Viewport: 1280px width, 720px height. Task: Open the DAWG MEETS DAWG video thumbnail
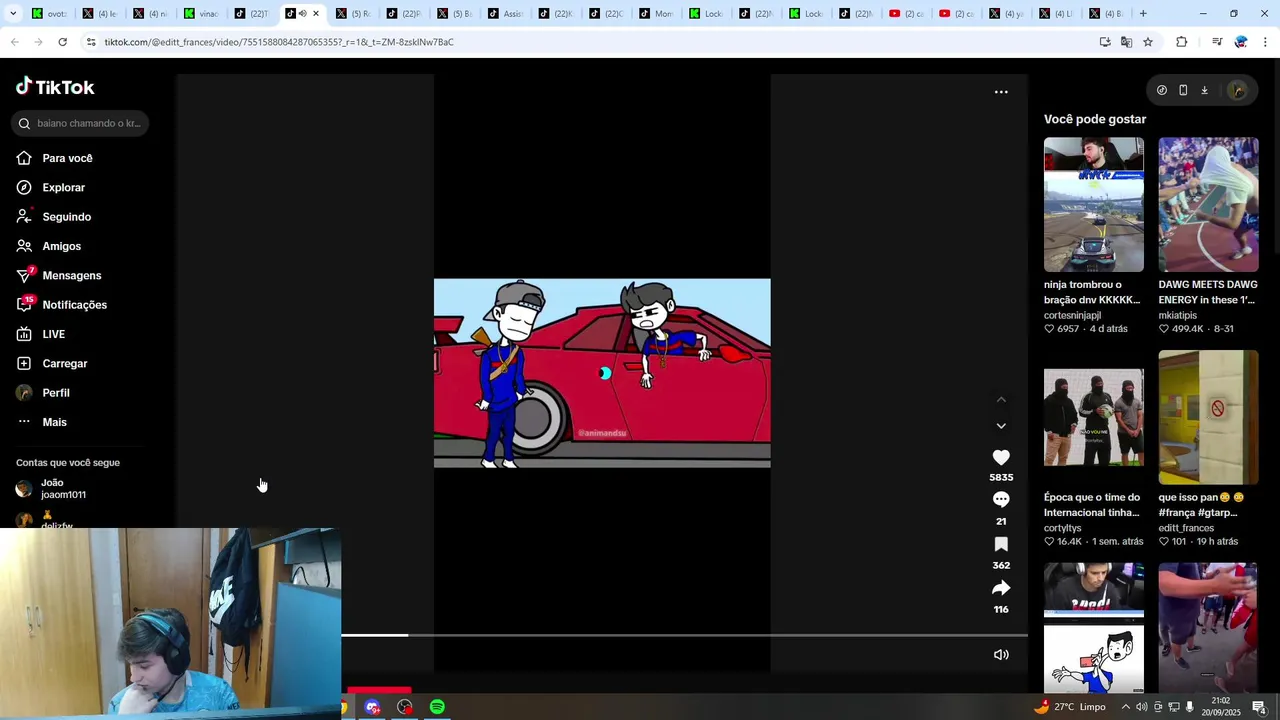(1208, 205)
